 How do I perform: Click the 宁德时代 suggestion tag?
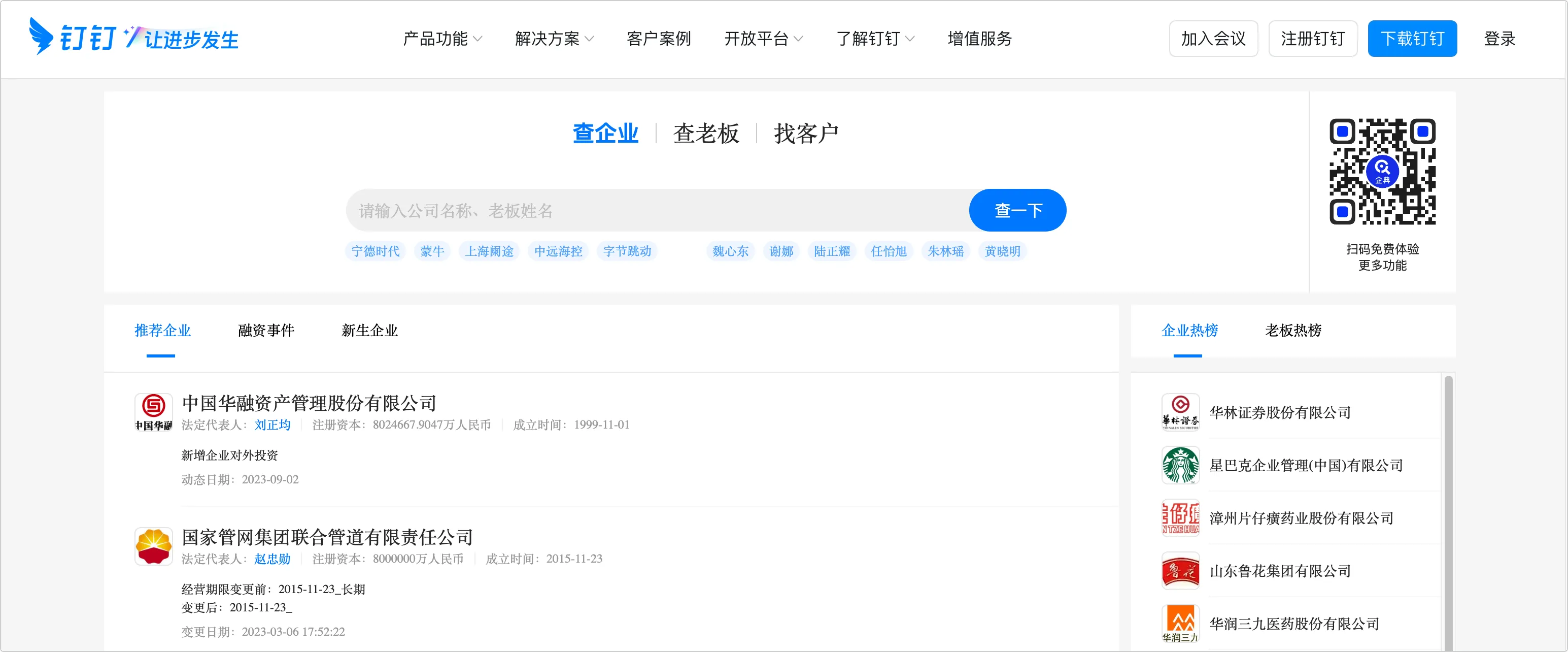pos(375,251)
